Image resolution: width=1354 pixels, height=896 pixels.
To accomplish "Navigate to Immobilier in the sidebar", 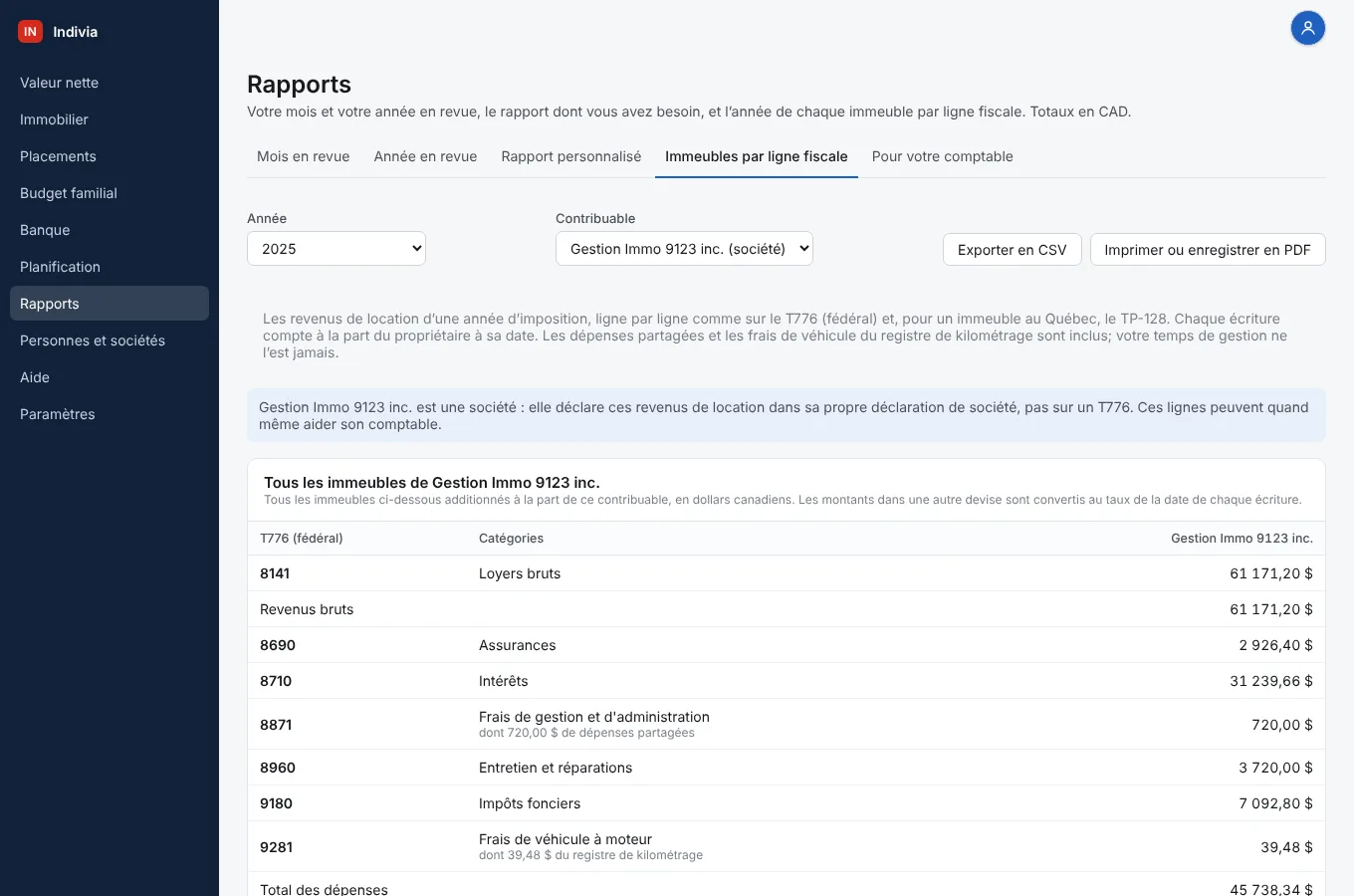I will point(110,119).
